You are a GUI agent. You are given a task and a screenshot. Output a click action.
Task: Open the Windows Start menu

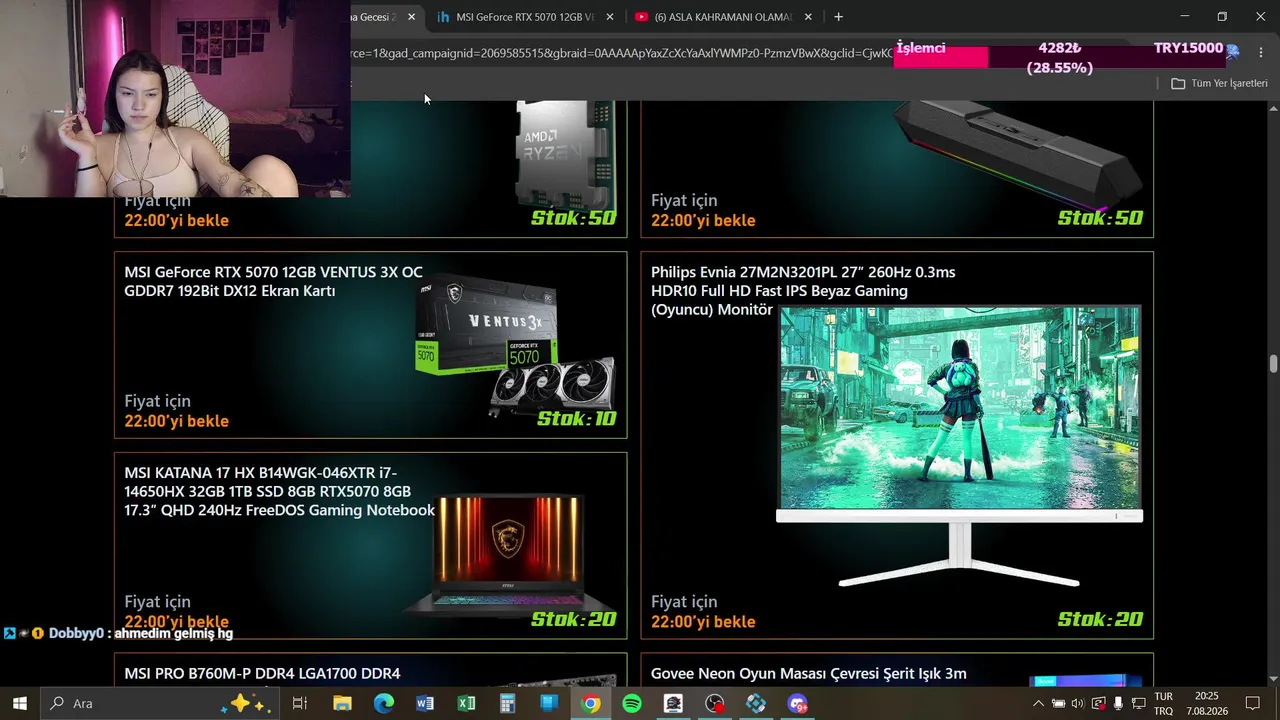(x=19, y=703)
